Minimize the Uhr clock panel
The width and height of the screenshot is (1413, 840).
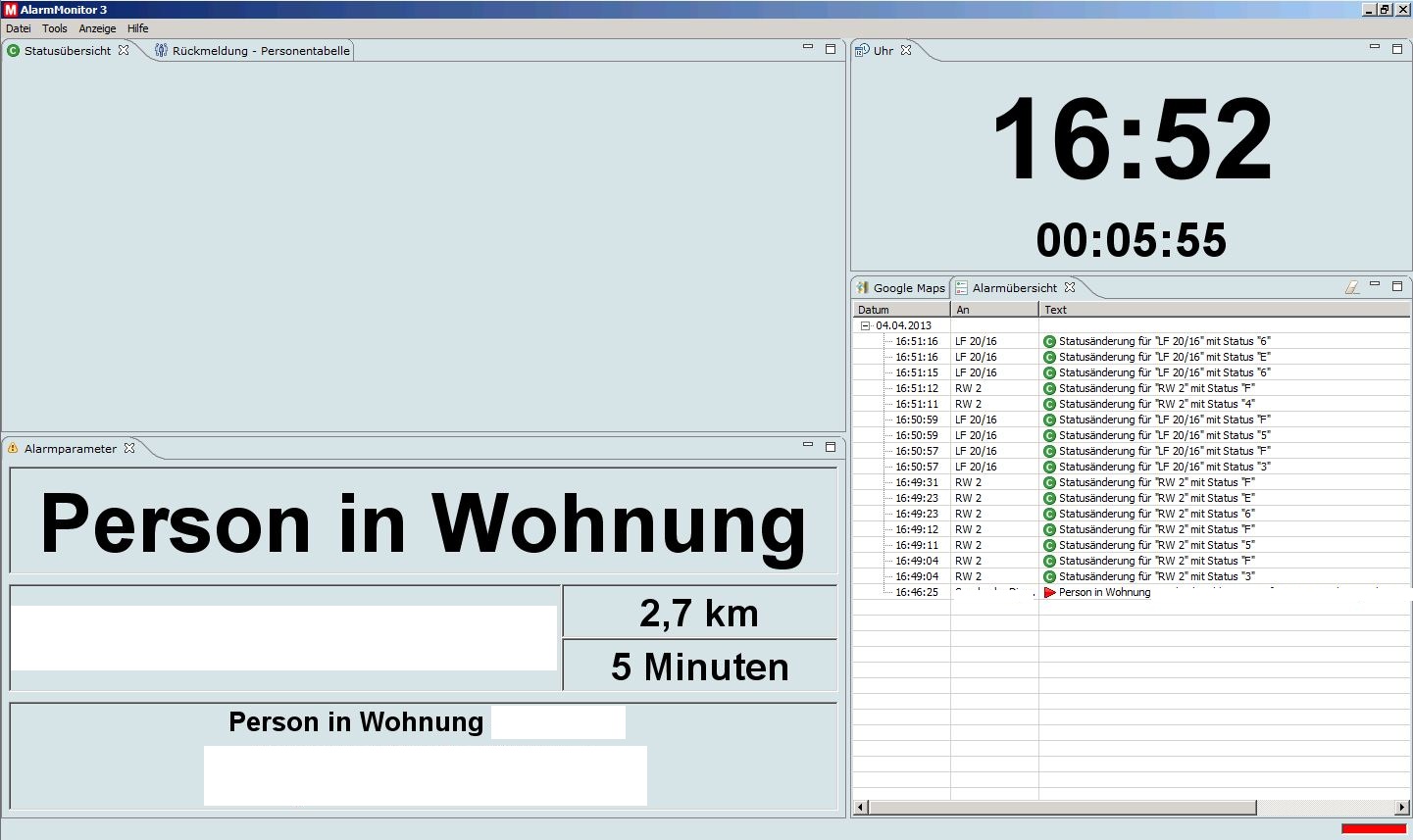point(1374,48)
